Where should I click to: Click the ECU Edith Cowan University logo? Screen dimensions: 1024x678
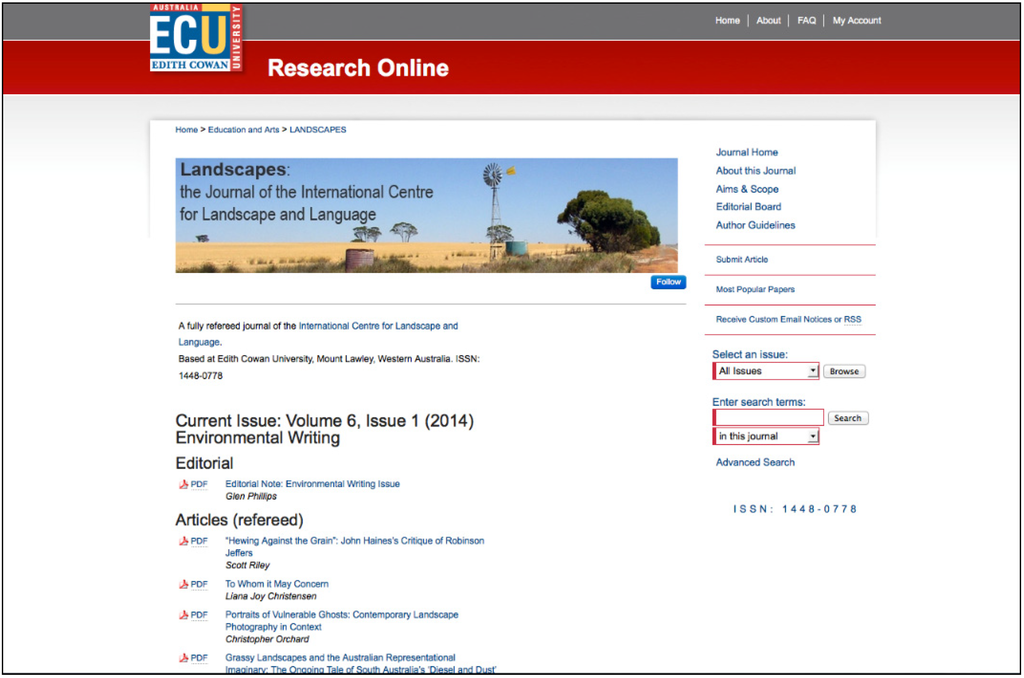point(196,38)
